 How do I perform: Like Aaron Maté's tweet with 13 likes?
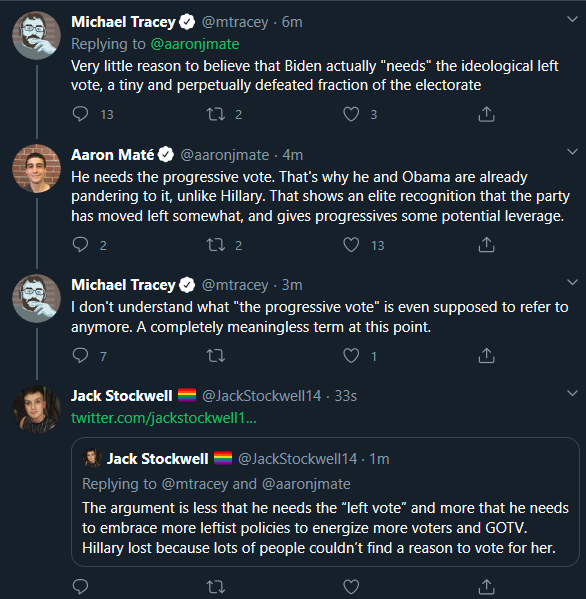tap(351, 244)
